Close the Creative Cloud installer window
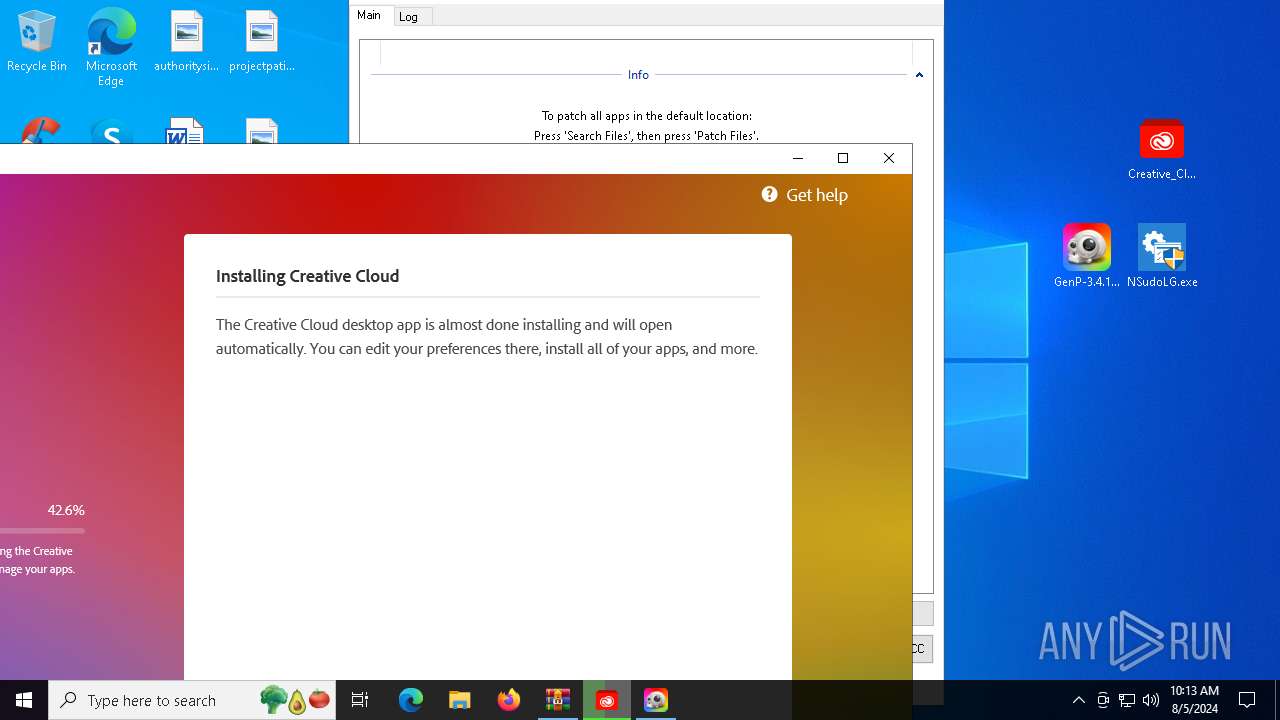 coord(889,158)
